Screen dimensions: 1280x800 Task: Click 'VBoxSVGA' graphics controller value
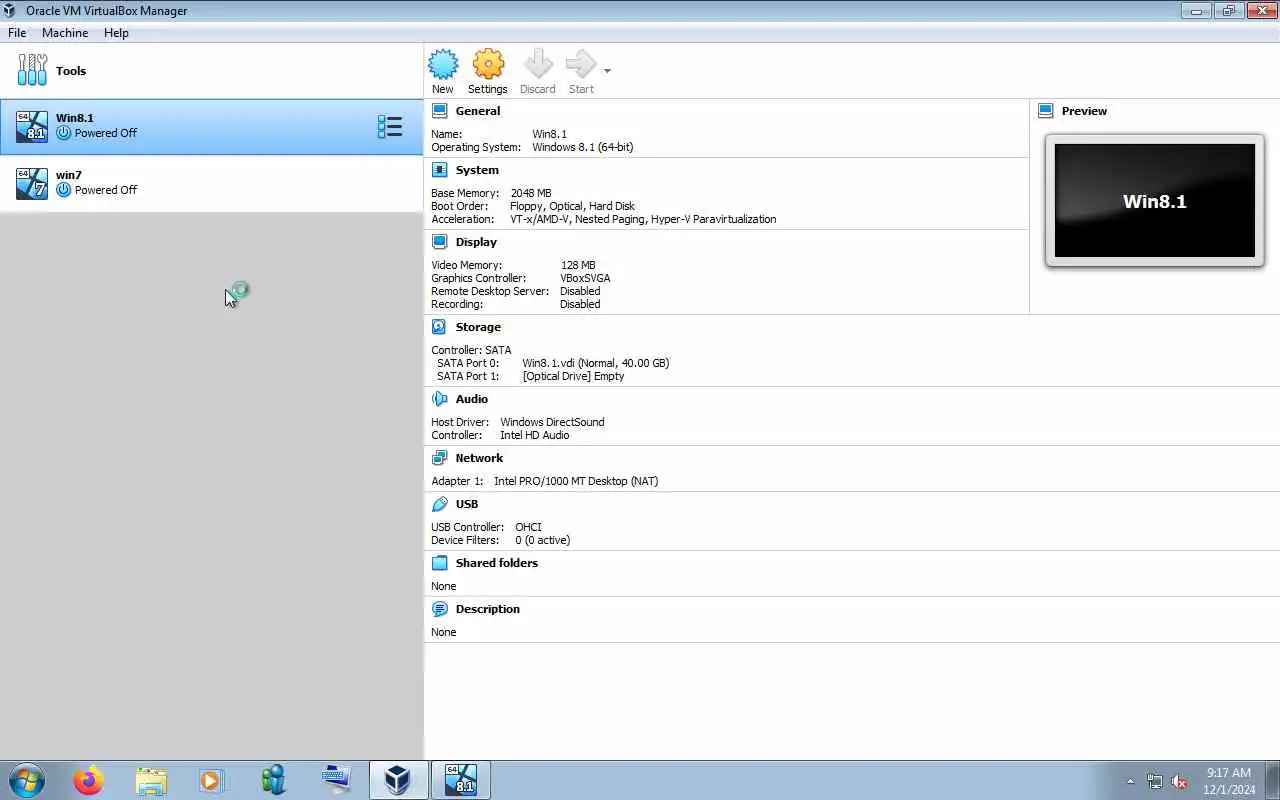click(x=586, y=278)
